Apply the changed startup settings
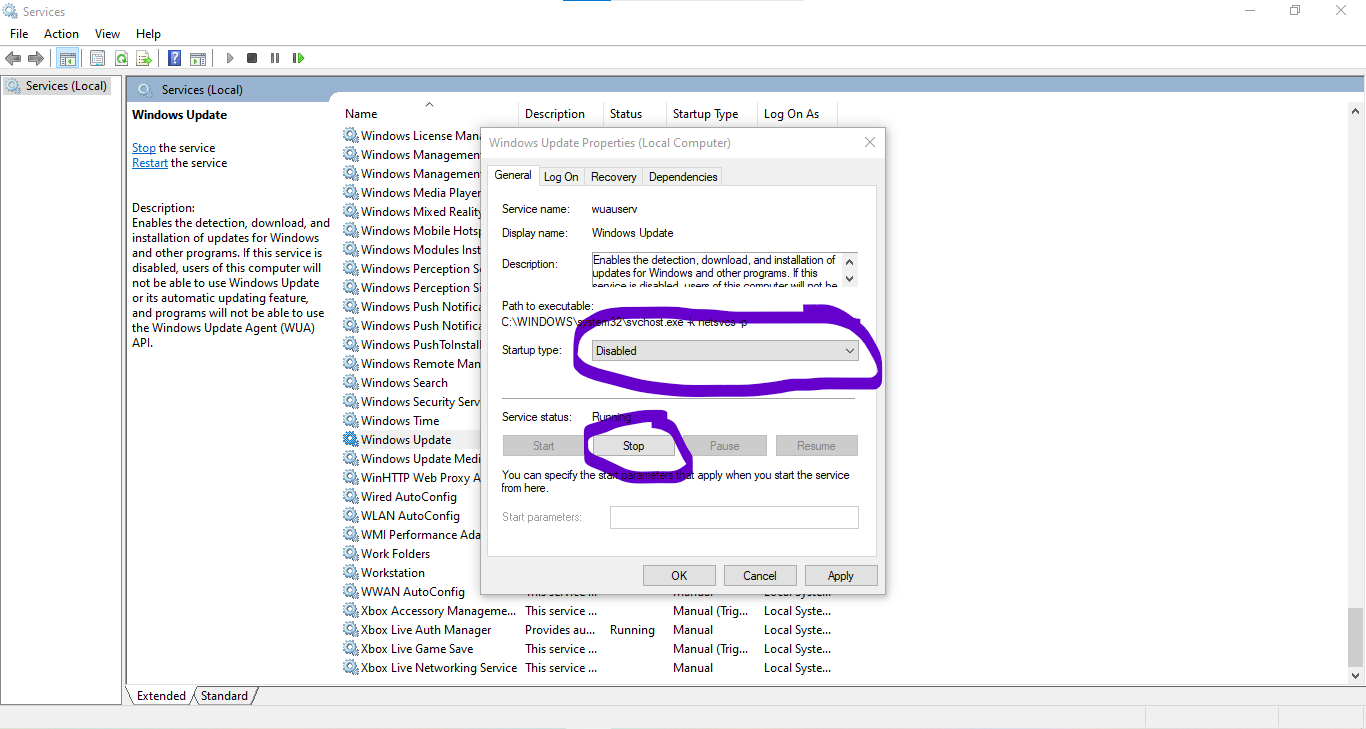This screenshot has width=1366, height=729. (840, 575)
